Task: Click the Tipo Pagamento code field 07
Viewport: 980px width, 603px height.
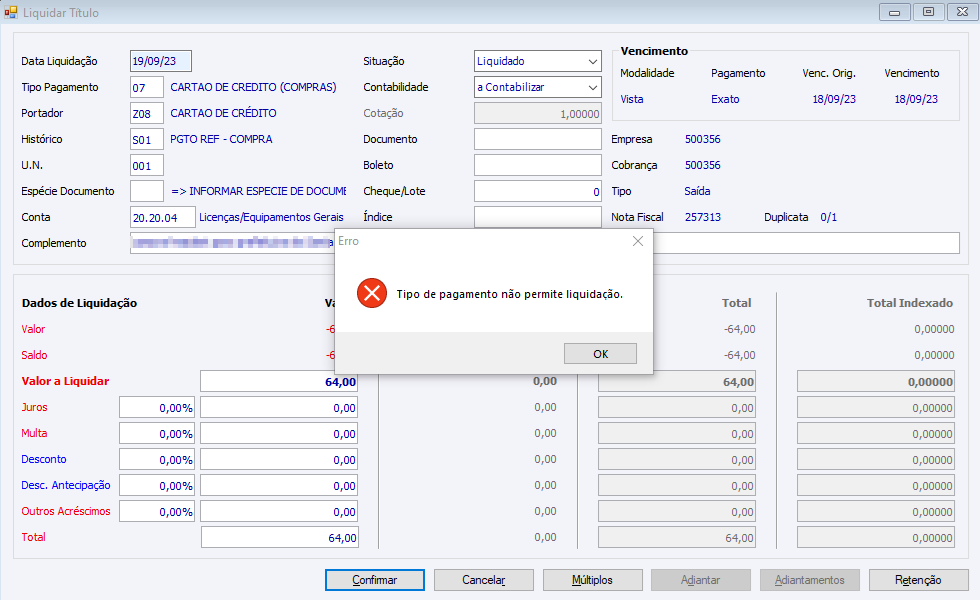Action: (x=147, y=87)
